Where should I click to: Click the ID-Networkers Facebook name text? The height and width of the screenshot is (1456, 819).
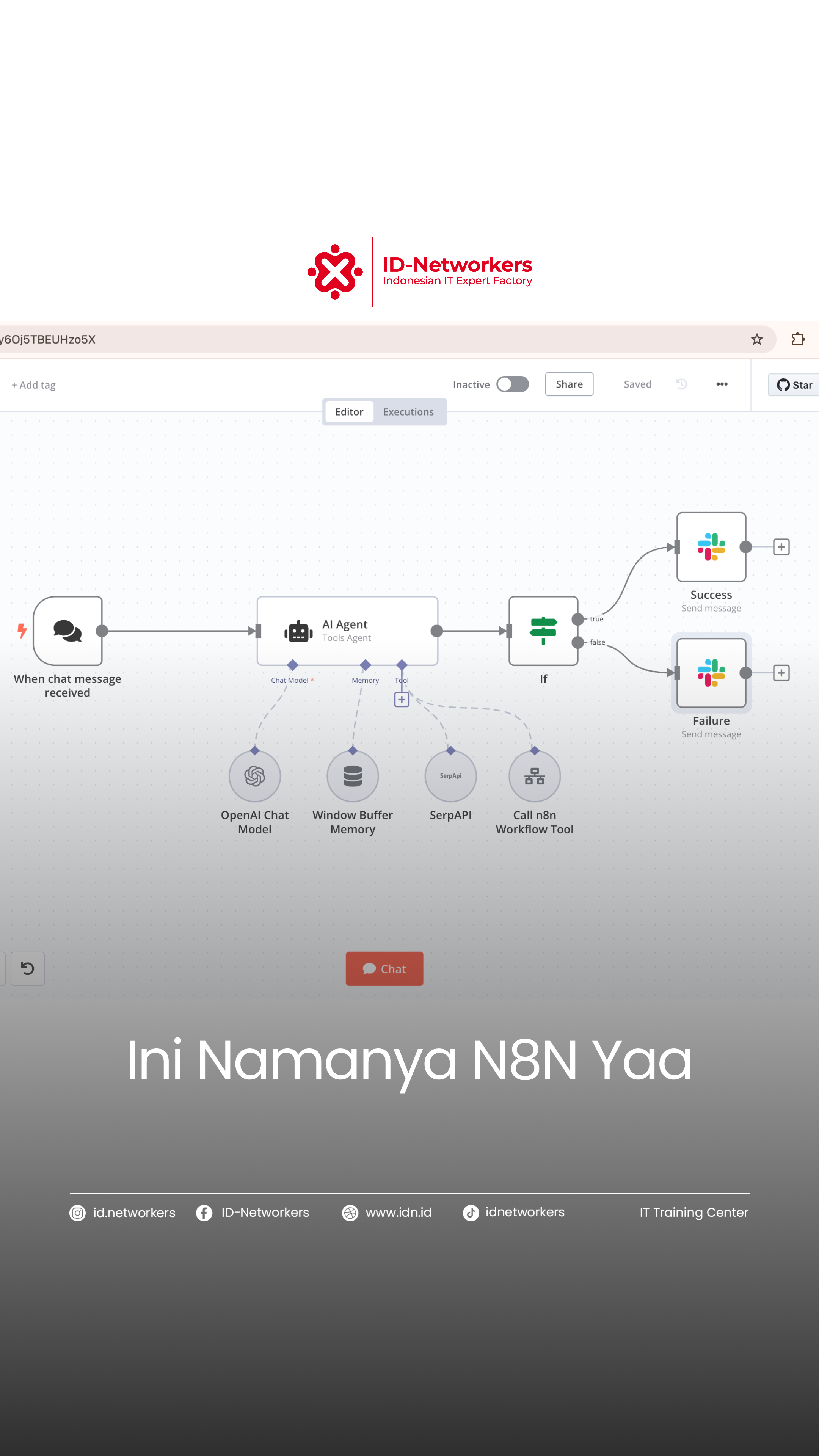265,1213
